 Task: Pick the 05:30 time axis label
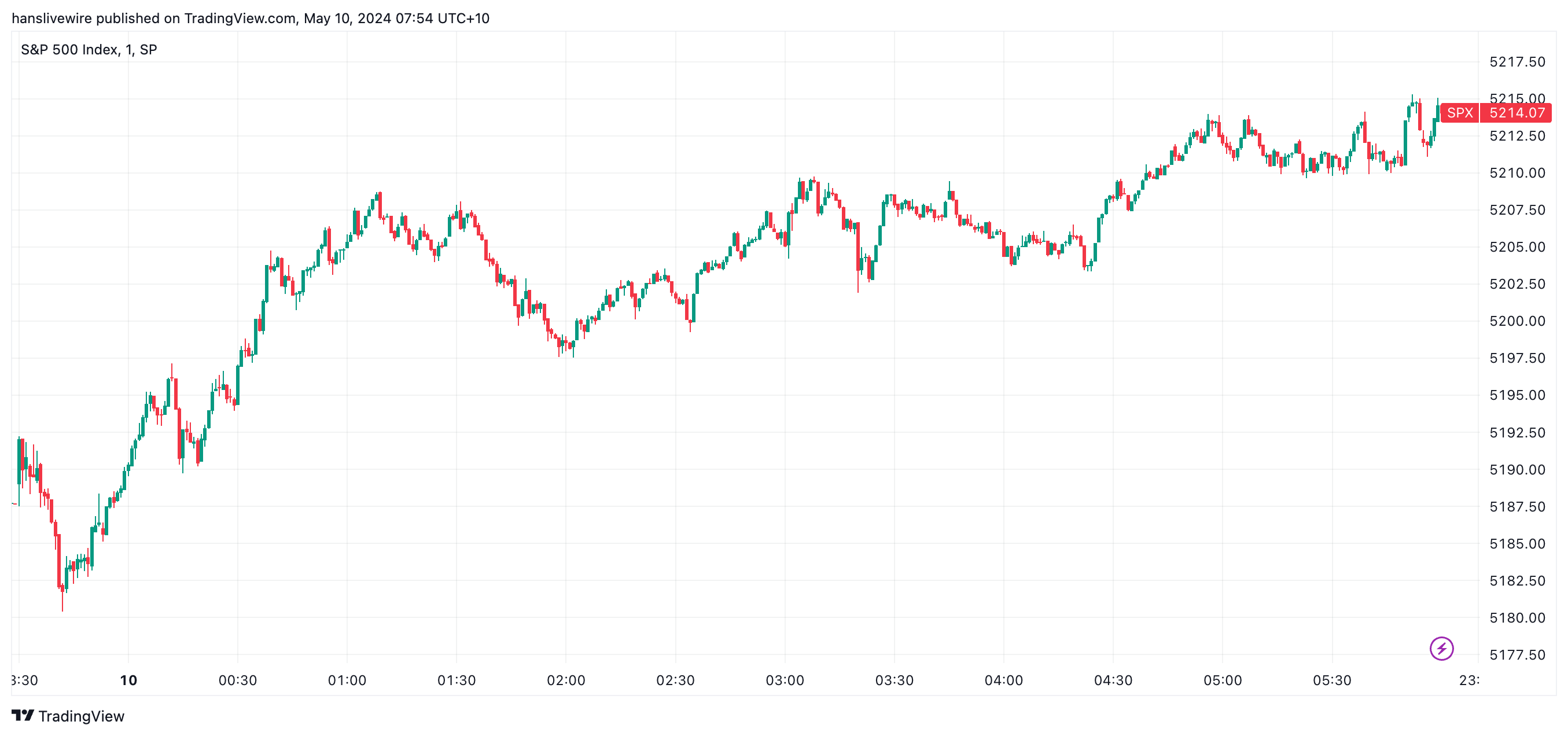coord(1332,680)
